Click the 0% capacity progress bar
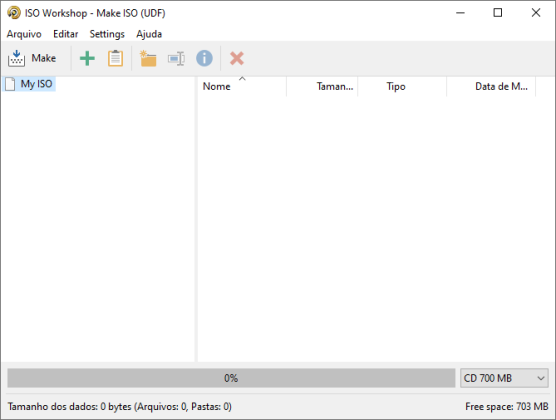Image resolution: width=556 pixels, height=420 pixels. pos(231,378)
